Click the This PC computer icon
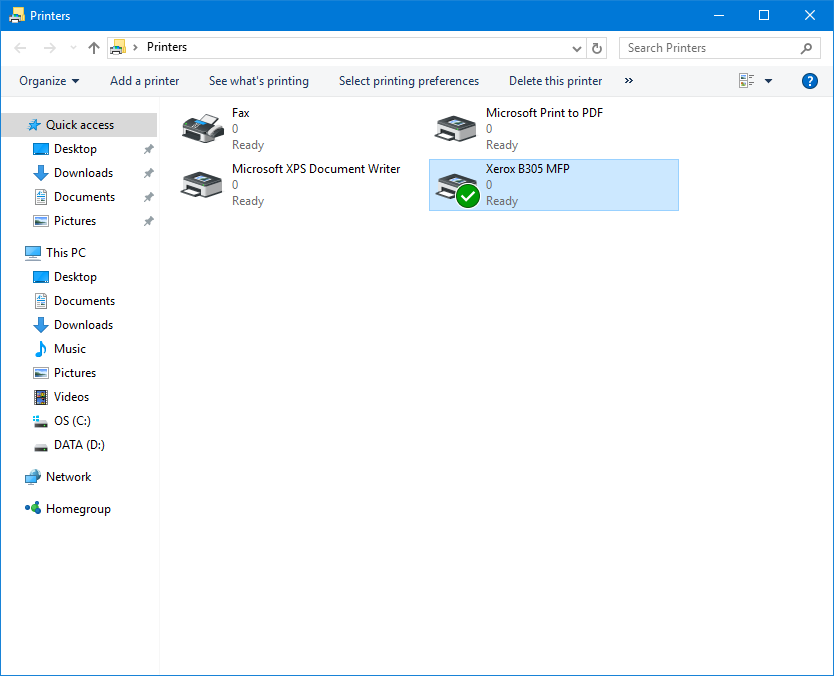The image size is (834, 676). [x=33, y=253]
